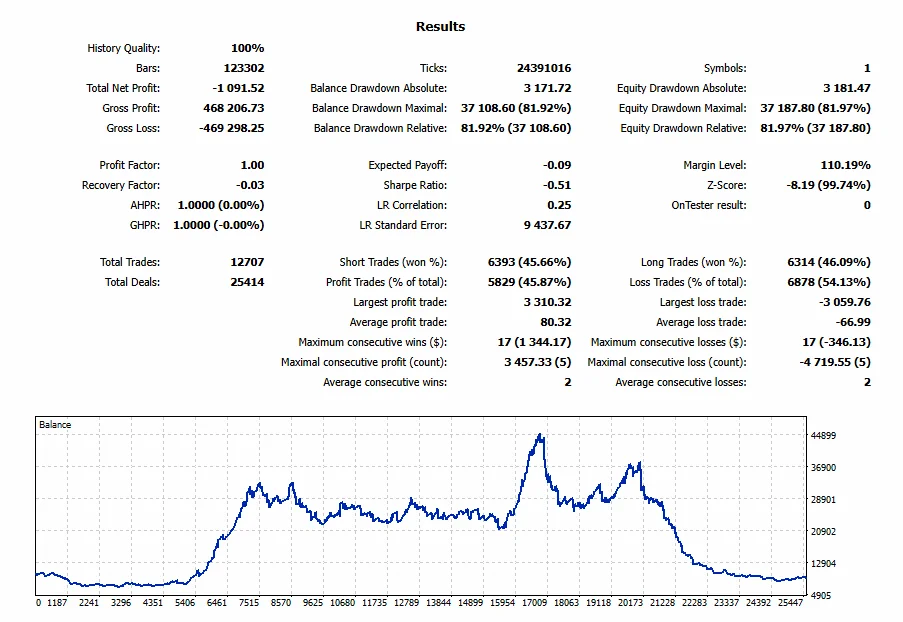Select Long Trades value 6314 (46.09%)
This screenshot has height=622, width=903.
coord(829,262)
